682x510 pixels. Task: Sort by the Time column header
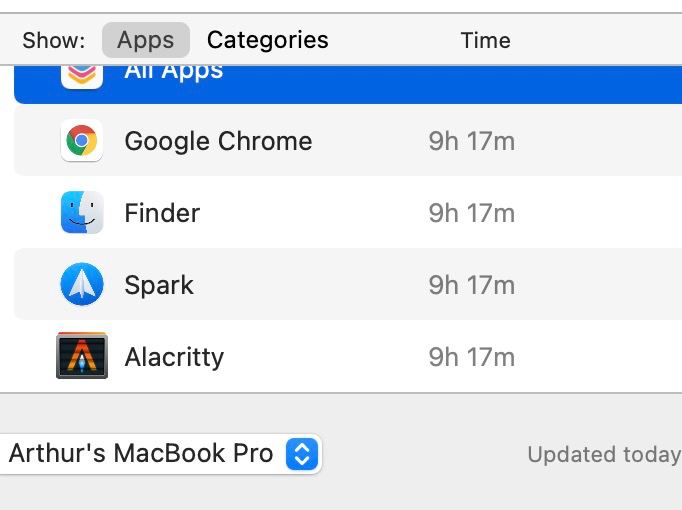click(x=485, y=40)
